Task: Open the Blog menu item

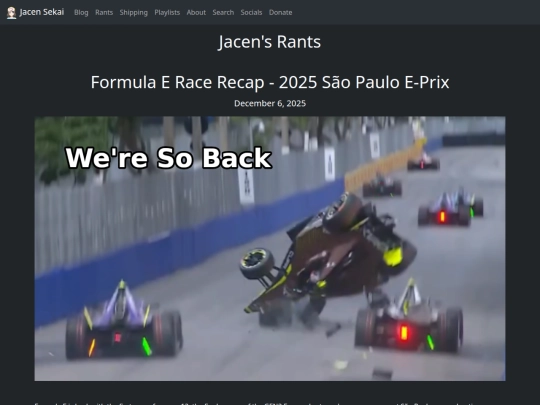Action: (81, 12)
